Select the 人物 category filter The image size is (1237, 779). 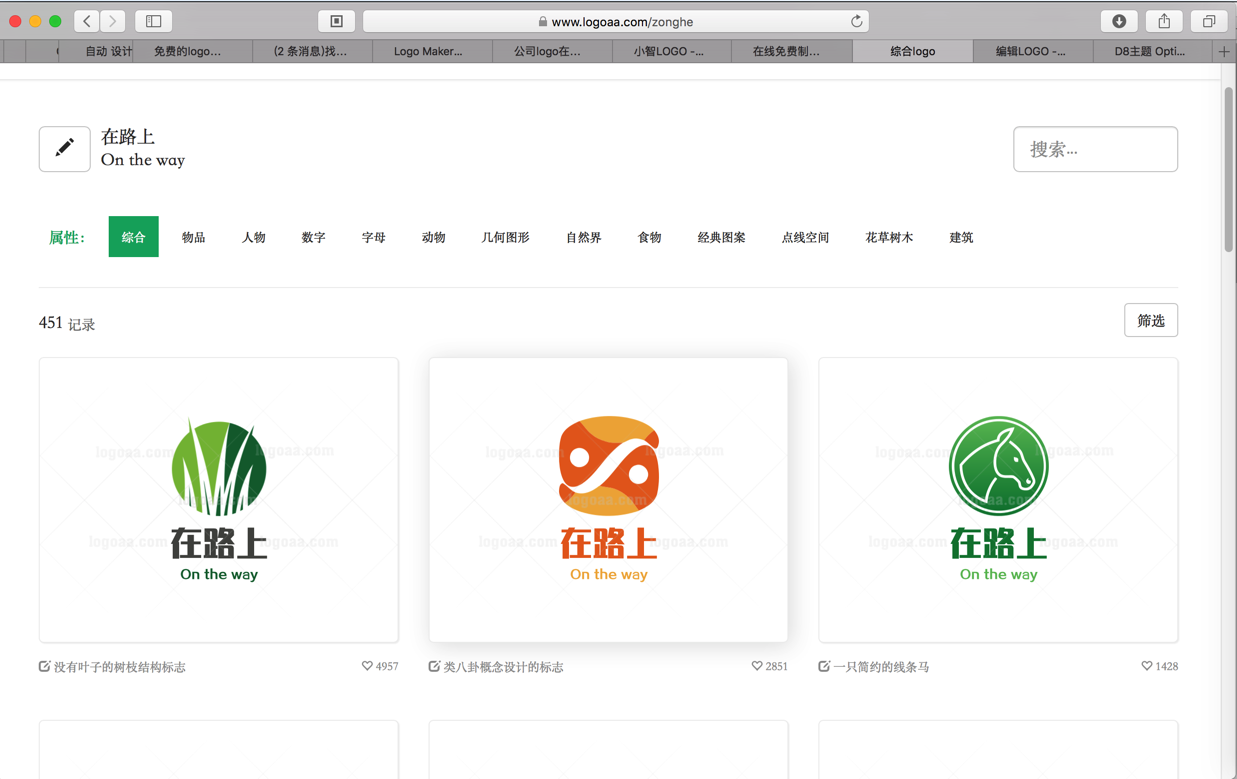tap(254, 237)
